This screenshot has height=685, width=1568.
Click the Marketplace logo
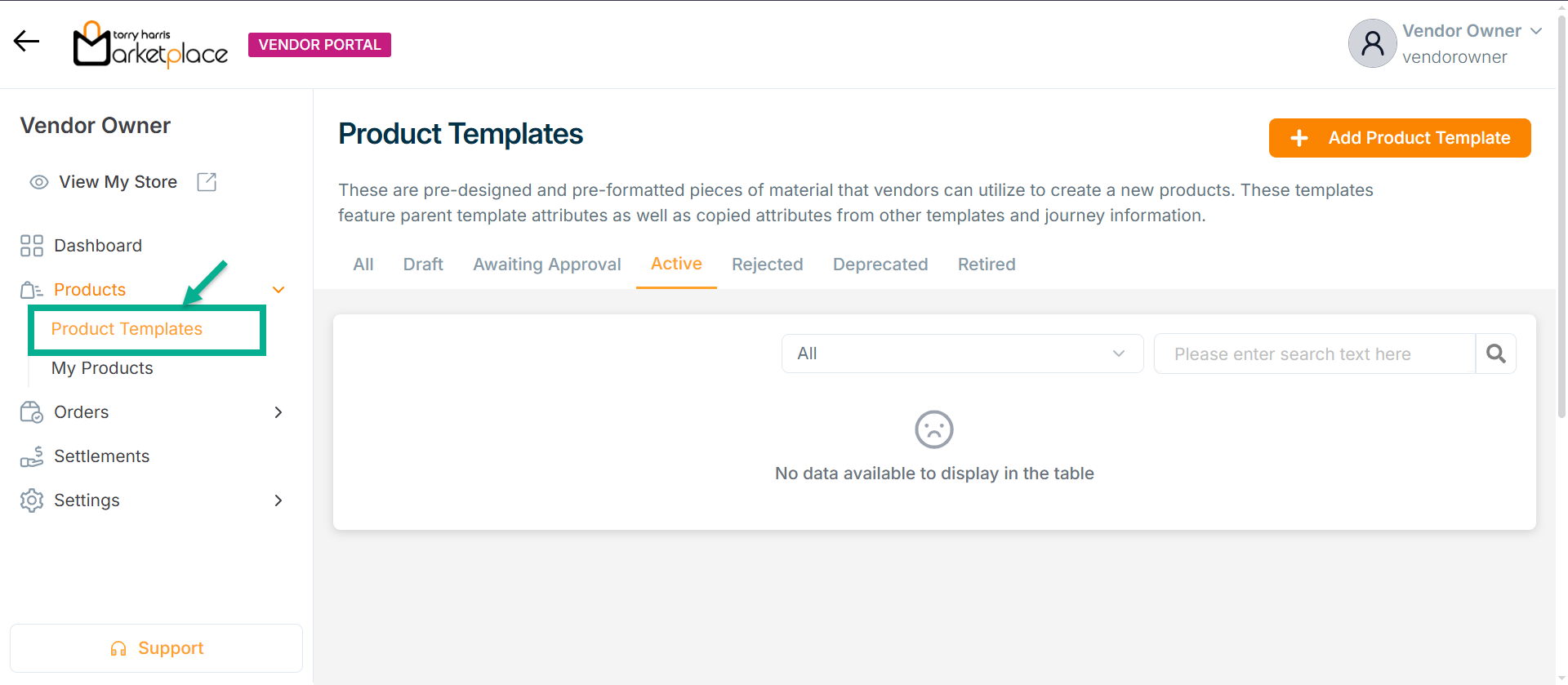(151, 45)
